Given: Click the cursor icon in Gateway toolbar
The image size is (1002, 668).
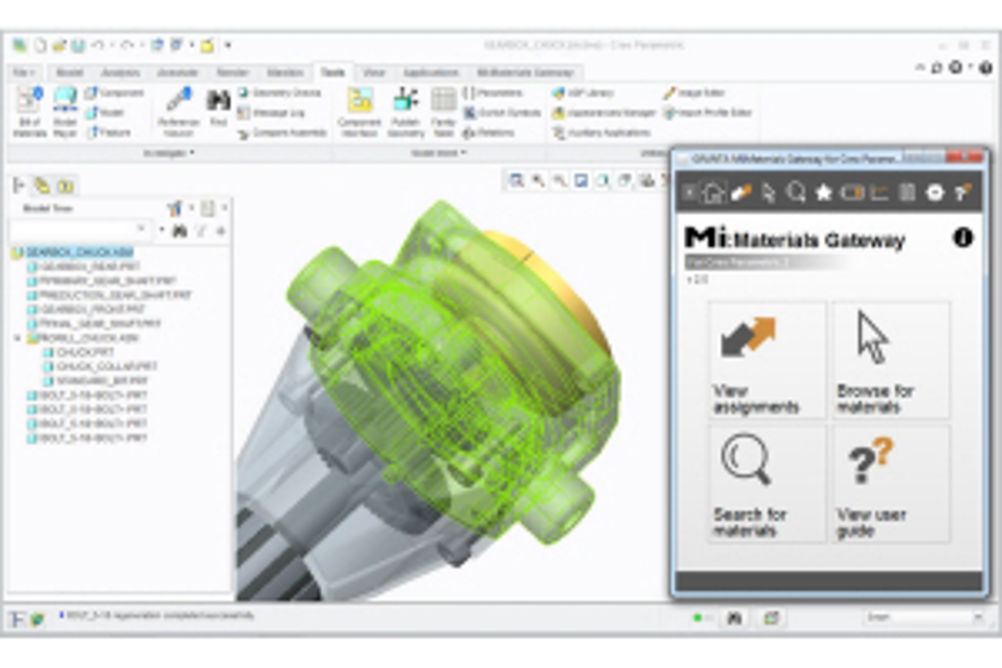Looking at the screenshot, I should click(x=769, y=192).
